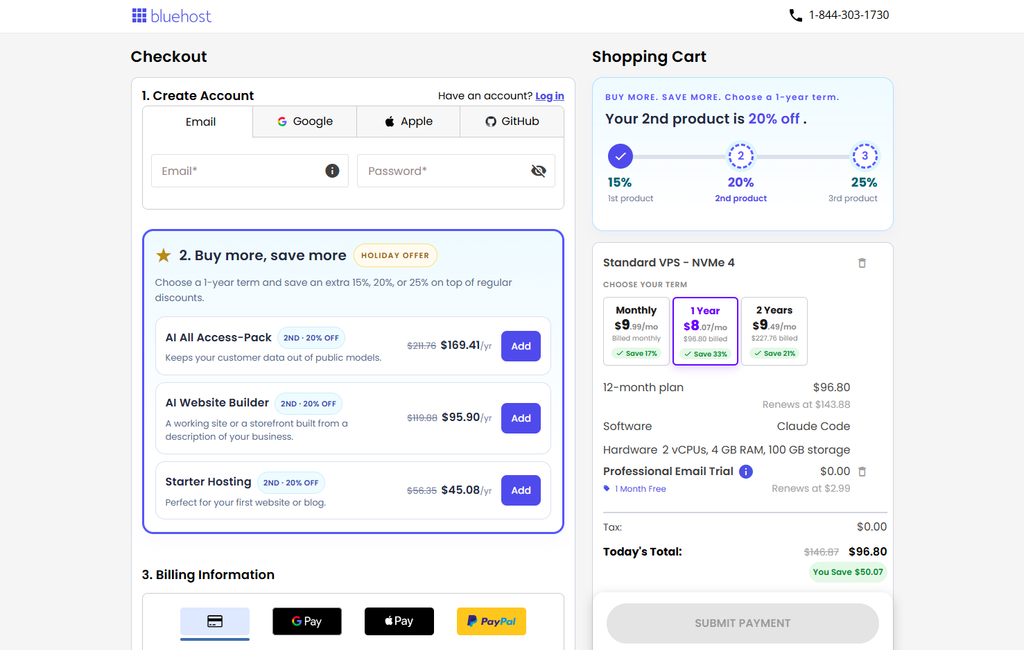This screenshot has height=650, width=1024.
Task: Toggle password visibility eye icon
Action: (x=538, y=171)
